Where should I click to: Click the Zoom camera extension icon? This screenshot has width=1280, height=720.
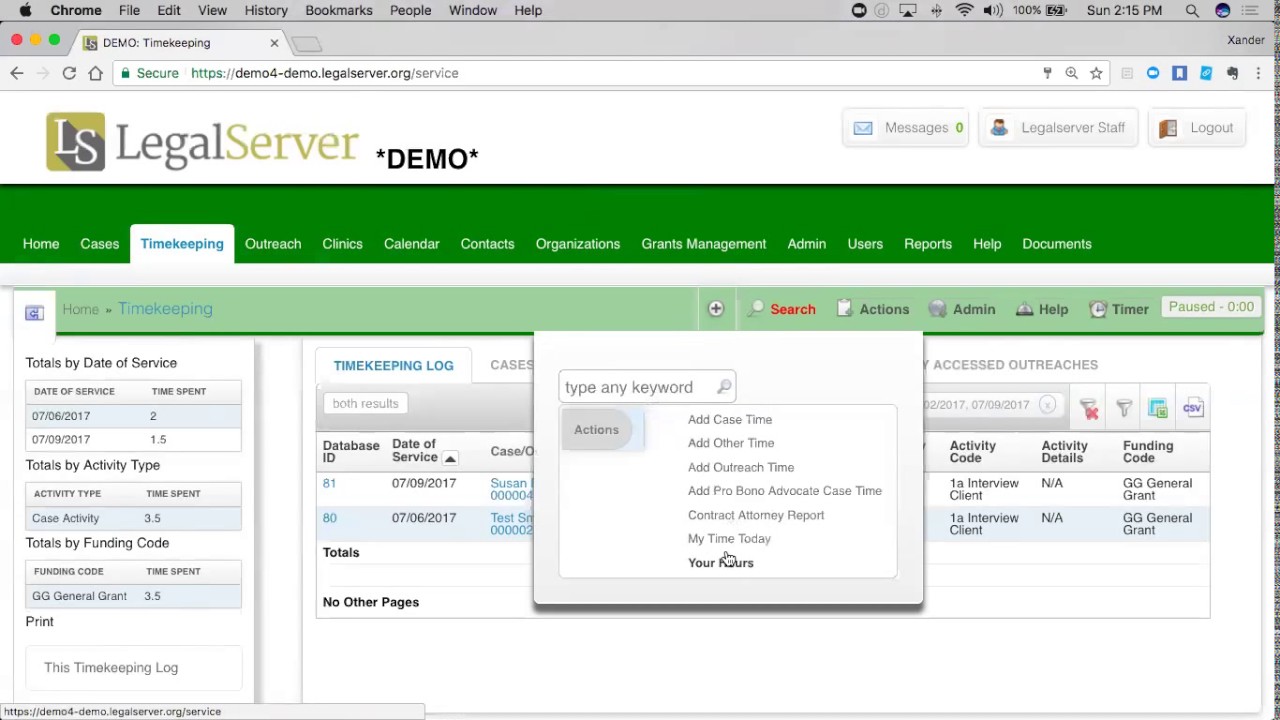pos(1153,73)
